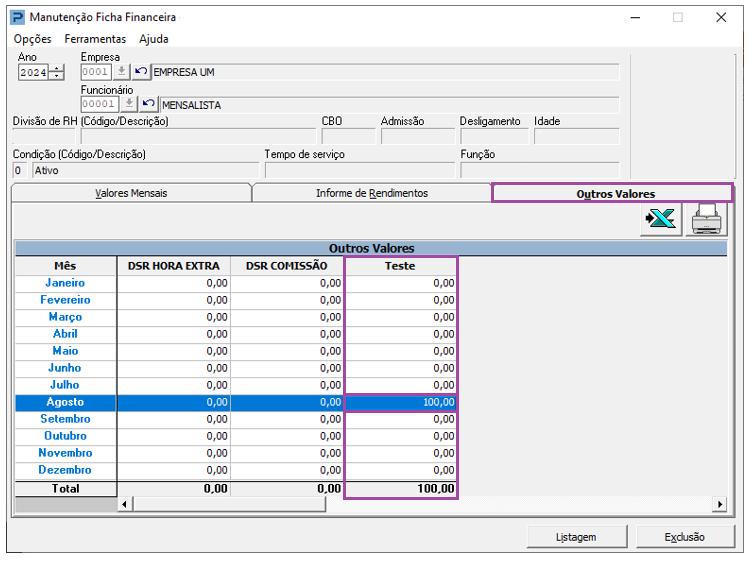Click the undo arrow beside Empresa code
The height and width of the screenshot is (561, 753).
click(x=141, y=72)
